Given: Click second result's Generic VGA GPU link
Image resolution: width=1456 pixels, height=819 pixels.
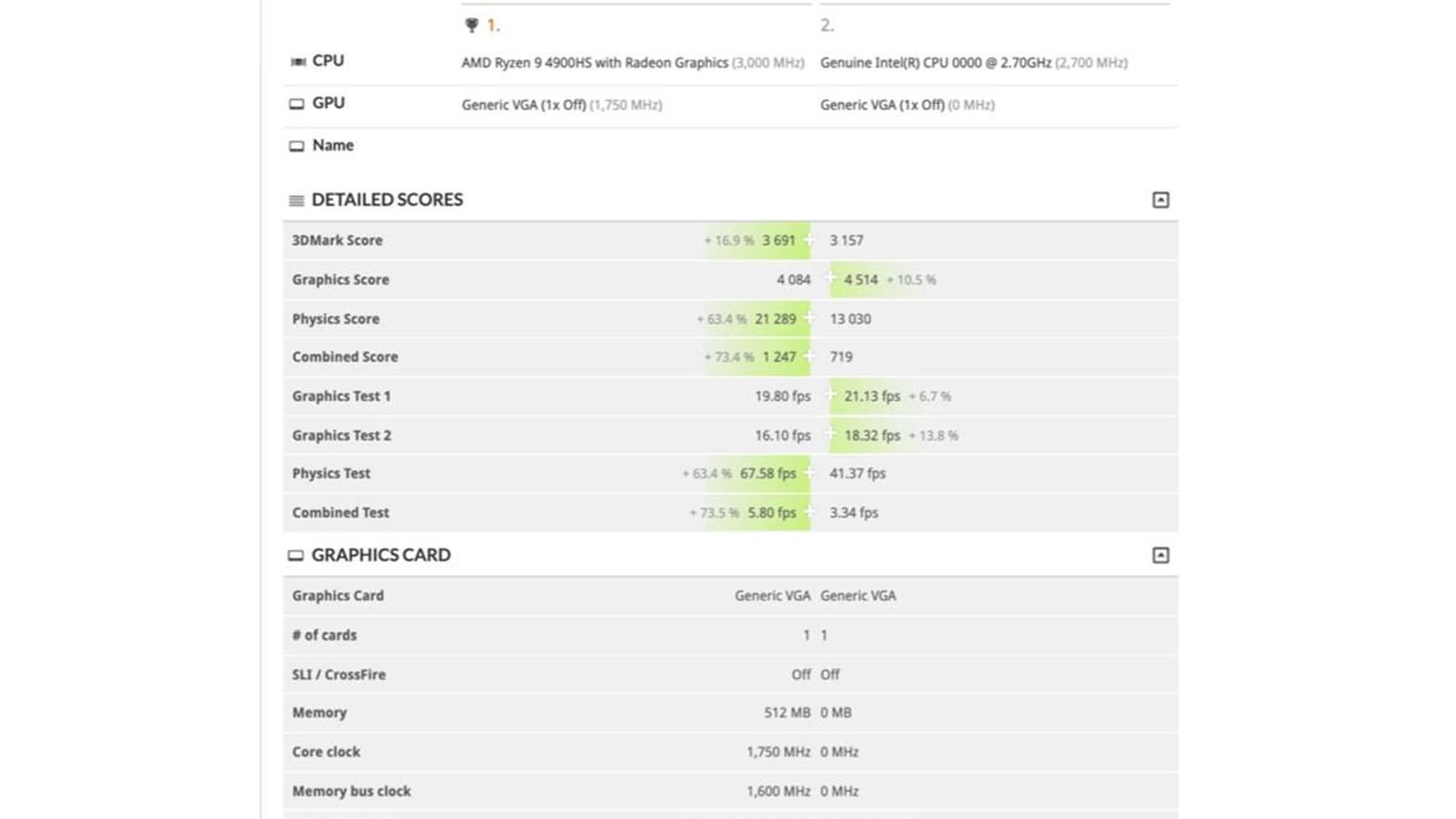Looking at the screenshot, I should click(x=882, y=105).
